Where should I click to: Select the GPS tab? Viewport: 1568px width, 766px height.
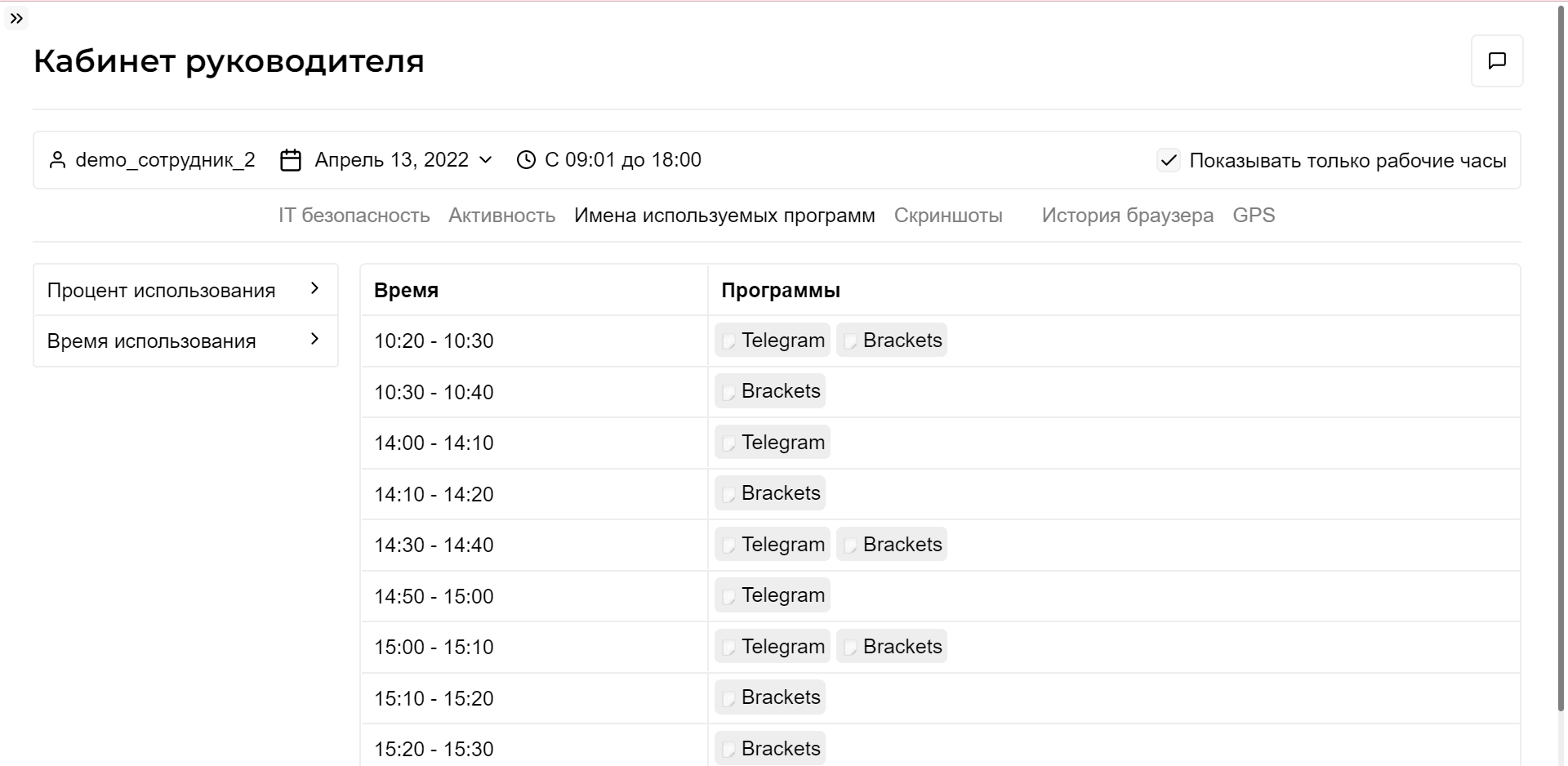click(1254, 216)
